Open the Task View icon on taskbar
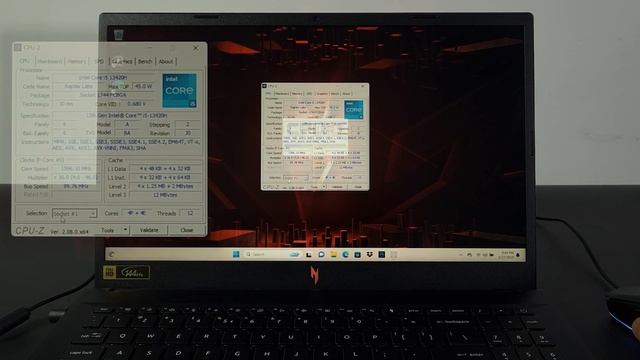 309,255
